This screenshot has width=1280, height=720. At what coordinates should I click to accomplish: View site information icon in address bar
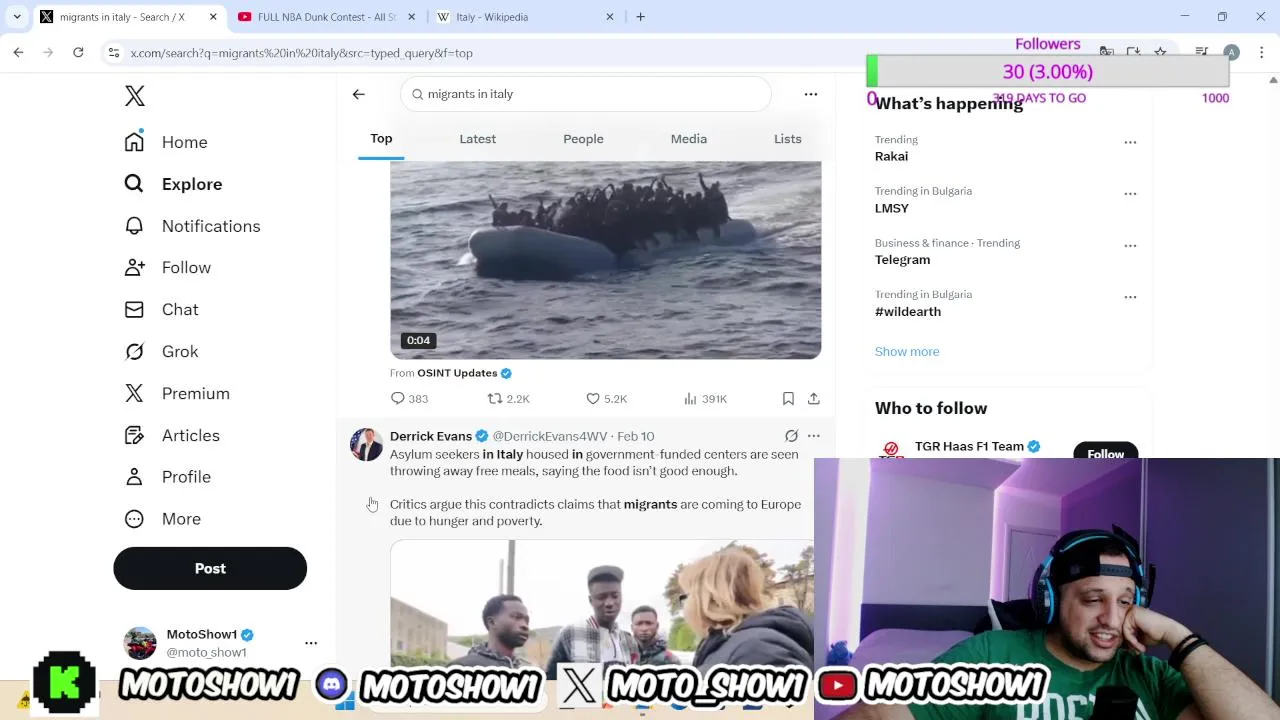tap(115, 53)
